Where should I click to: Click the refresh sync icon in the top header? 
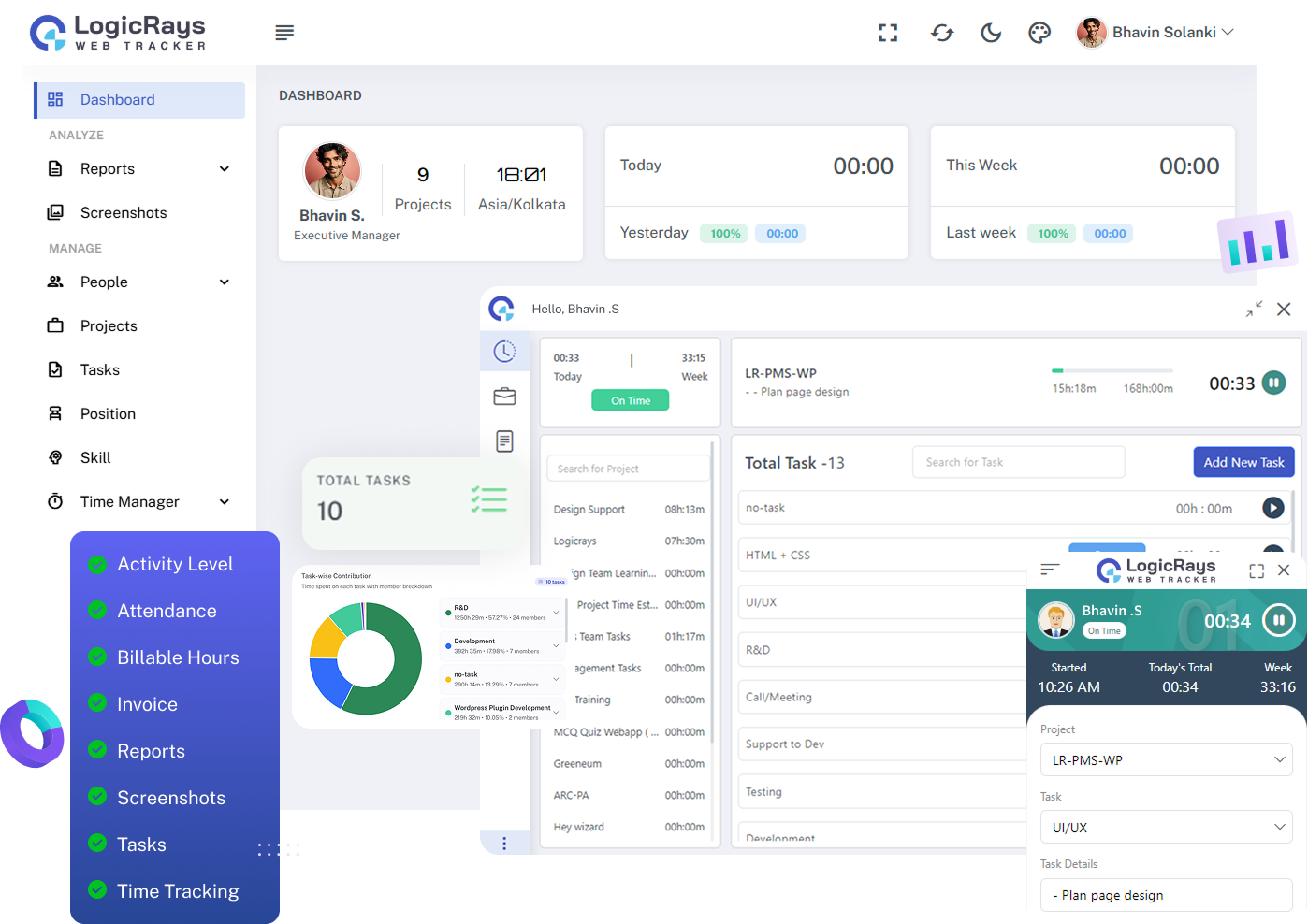pos(942,33)
